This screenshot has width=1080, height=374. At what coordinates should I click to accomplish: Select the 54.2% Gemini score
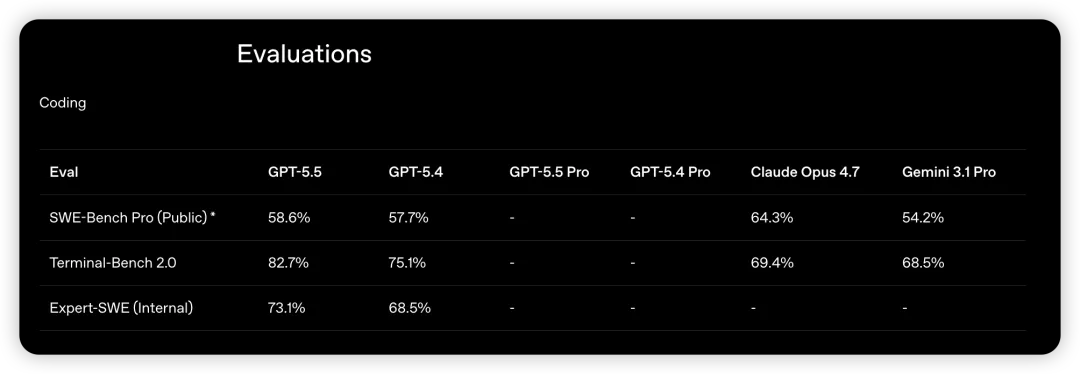(x=923, y=218)
